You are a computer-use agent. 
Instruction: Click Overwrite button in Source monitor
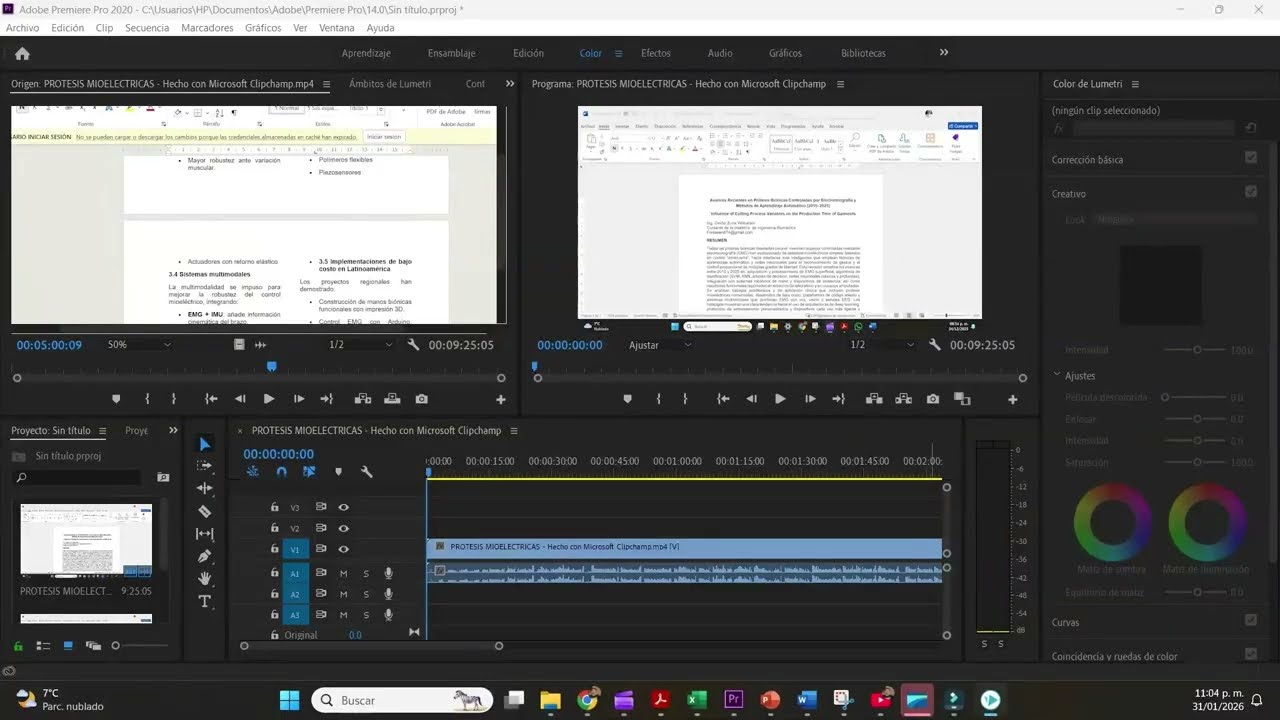tap(392, 399)
